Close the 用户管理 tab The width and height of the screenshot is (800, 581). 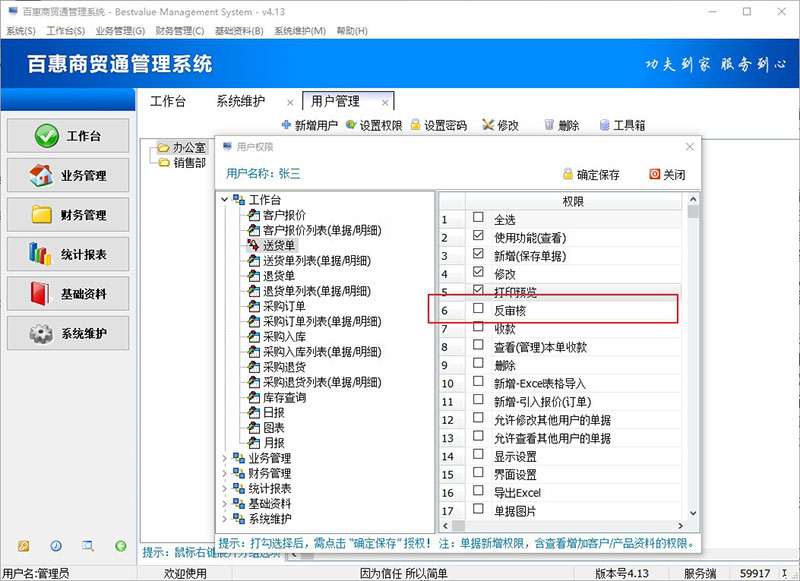[385, 103]
